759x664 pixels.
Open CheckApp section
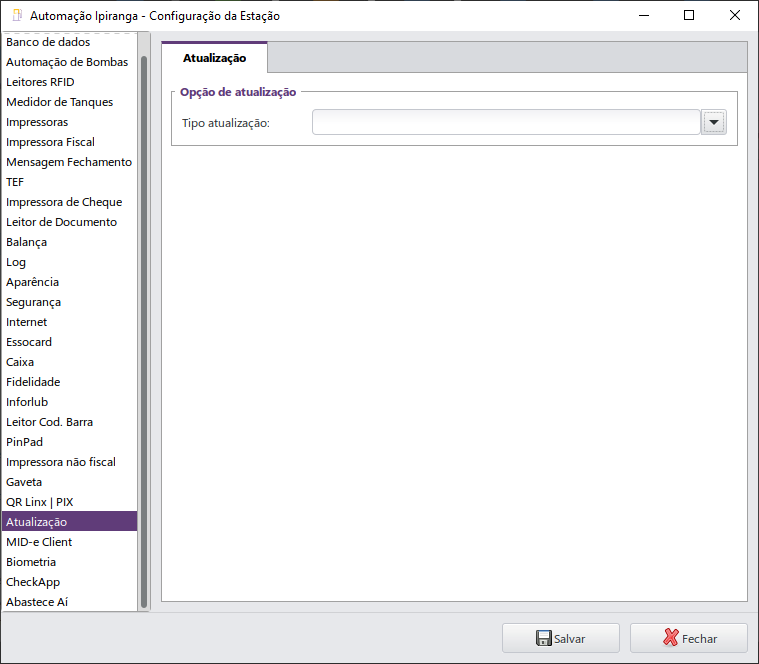70,582
